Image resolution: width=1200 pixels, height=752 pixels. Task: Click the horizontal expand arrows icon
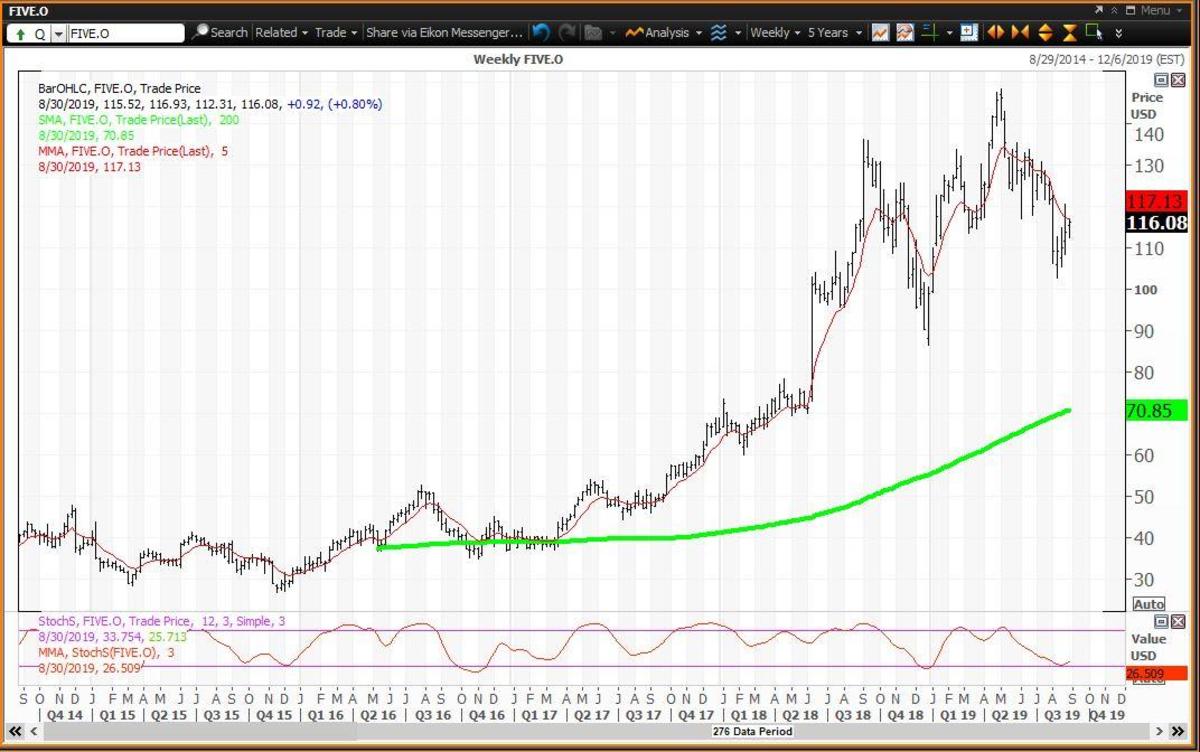[995, 32]
